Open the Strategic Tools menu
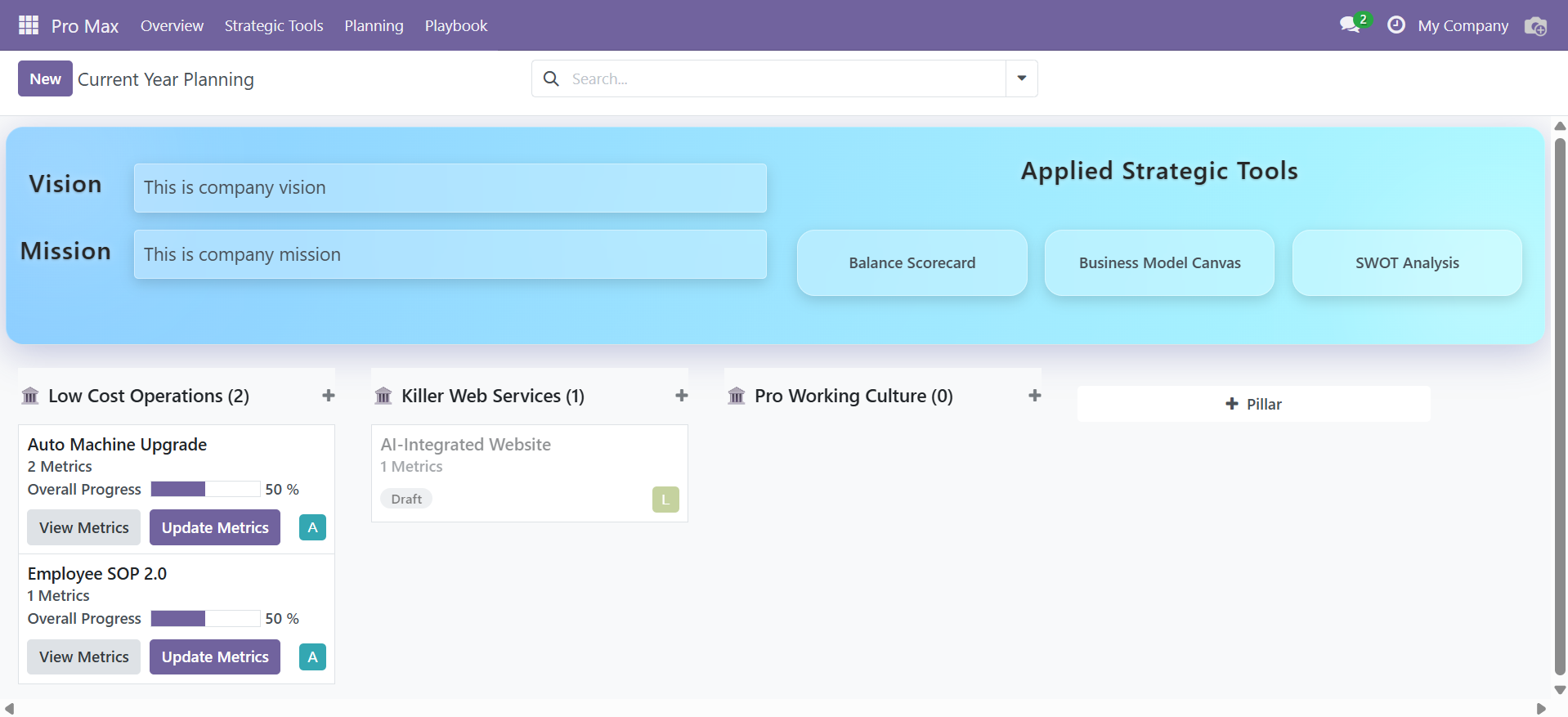 (274, 25)
